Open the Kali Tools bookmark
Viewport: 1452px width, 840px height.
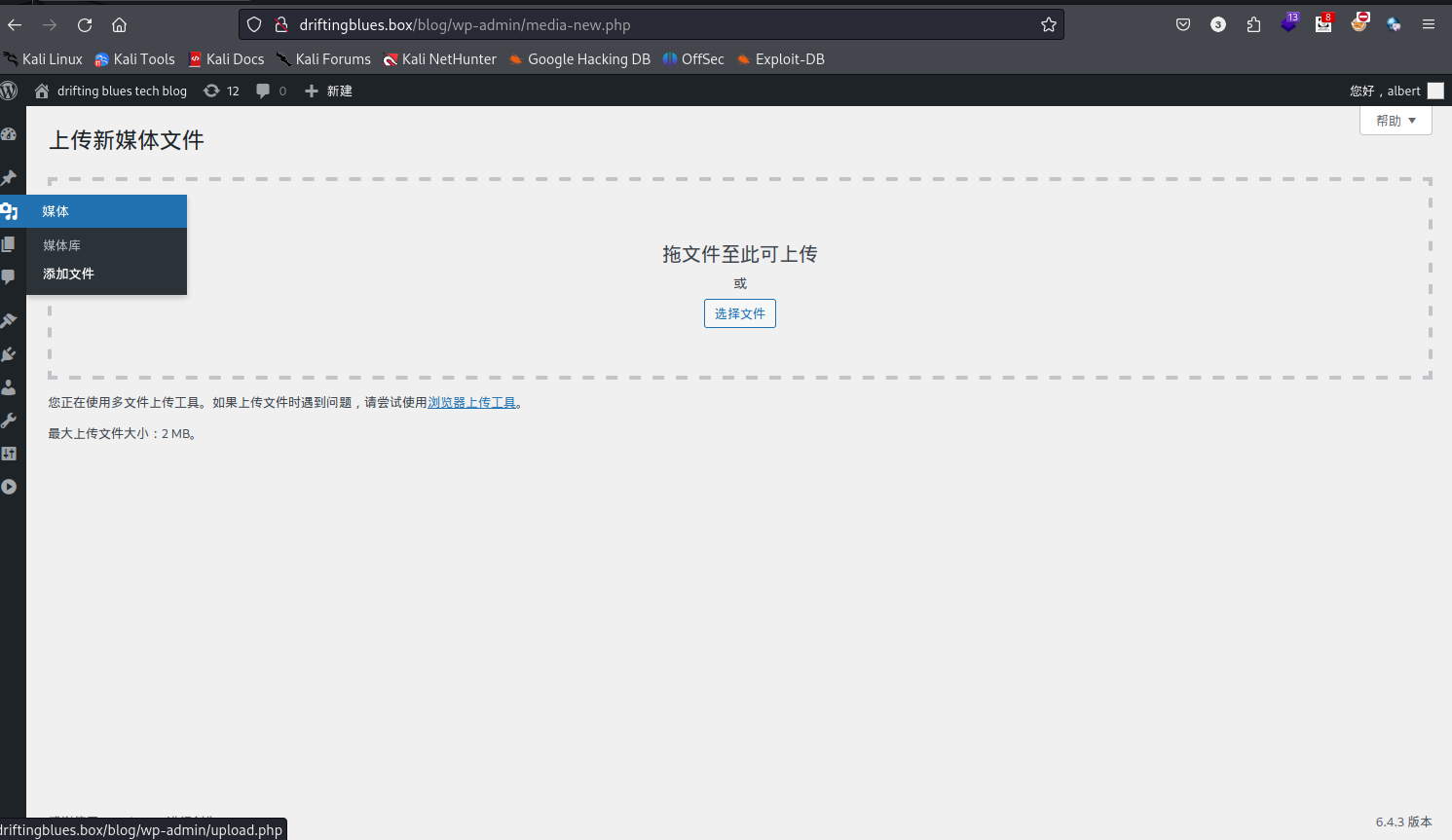coord(134,59)
